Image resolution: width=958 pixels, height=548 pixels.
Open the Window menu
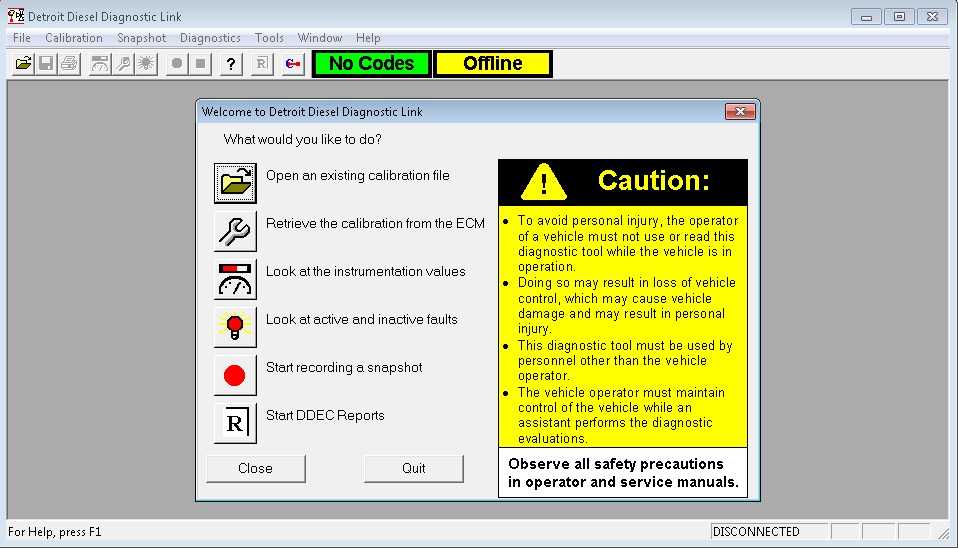coord(320,38)
